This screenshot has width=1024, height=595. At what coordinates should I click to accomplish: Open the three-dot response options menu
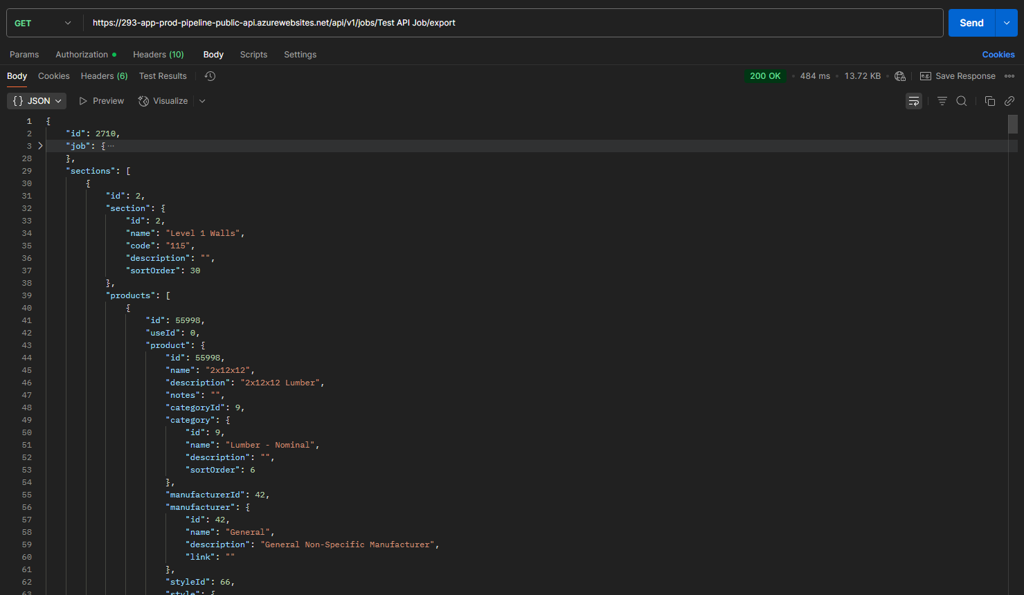1009,76
